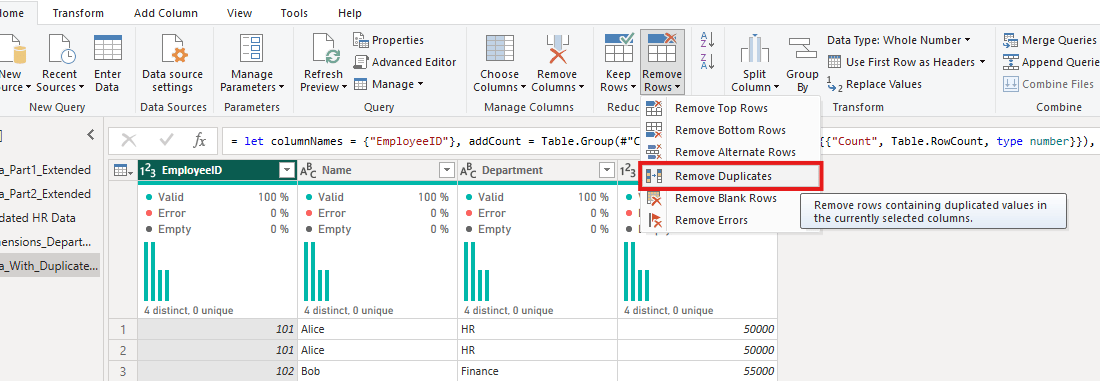Click Replace Values
The image size is (1100, 381).
click(875, 84)
